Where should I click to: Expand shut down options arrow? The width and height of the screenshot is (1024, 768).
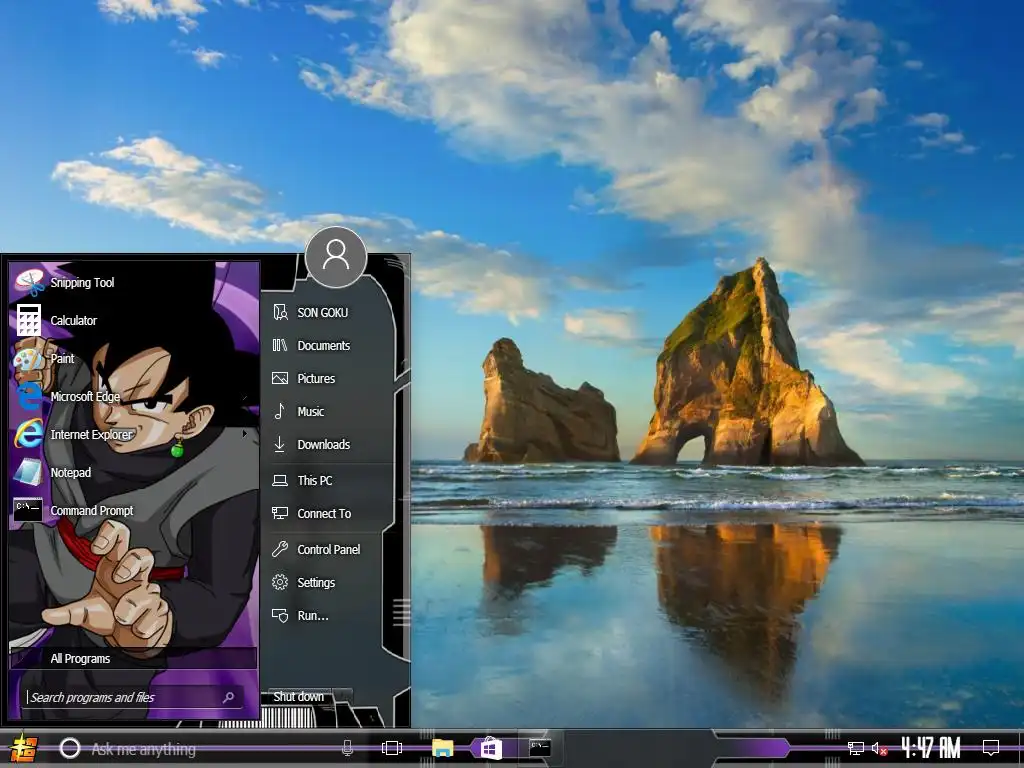point(342,697)
